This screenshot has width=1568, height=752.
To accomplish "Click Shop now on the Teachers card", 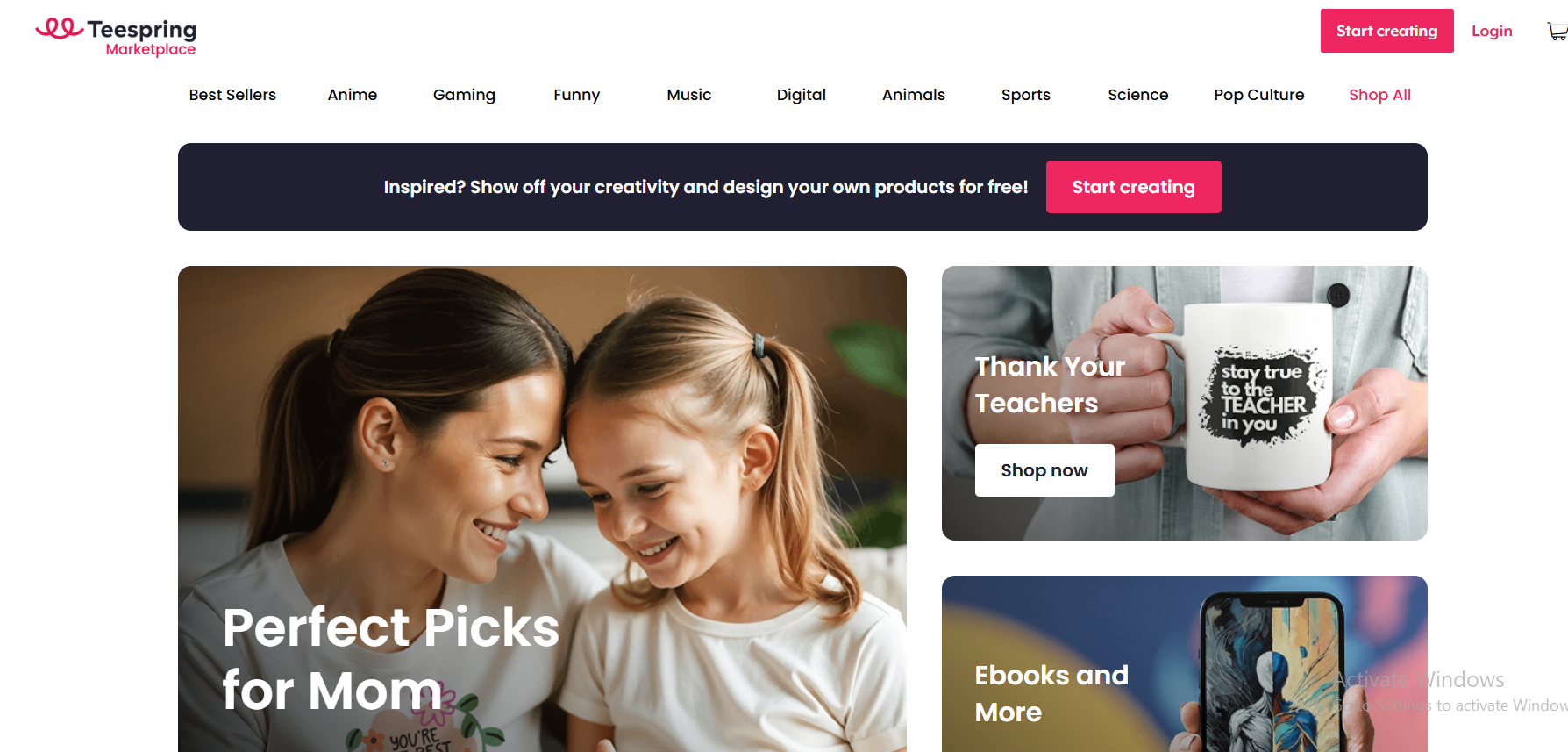I will point(1044,470).
